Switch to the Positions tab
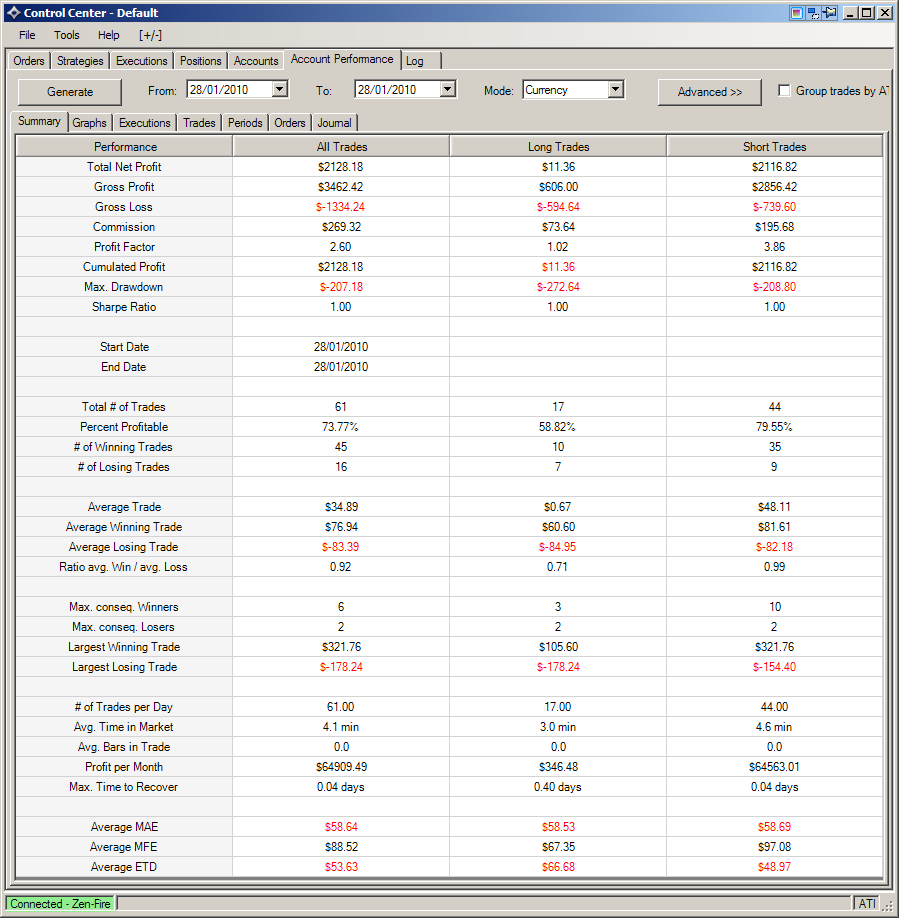The image size is (899, 918). [201, 61]
